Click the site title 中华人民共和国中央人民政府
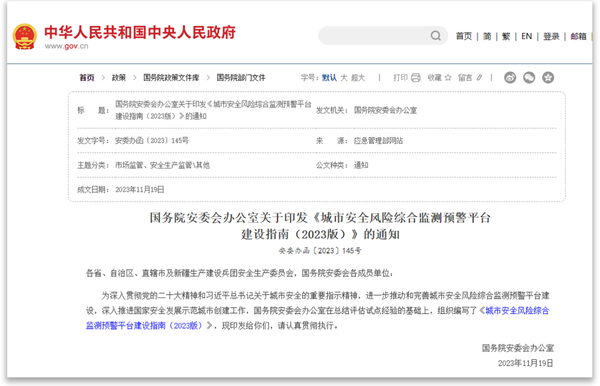The image size is (600, 386). click(140, 32)
